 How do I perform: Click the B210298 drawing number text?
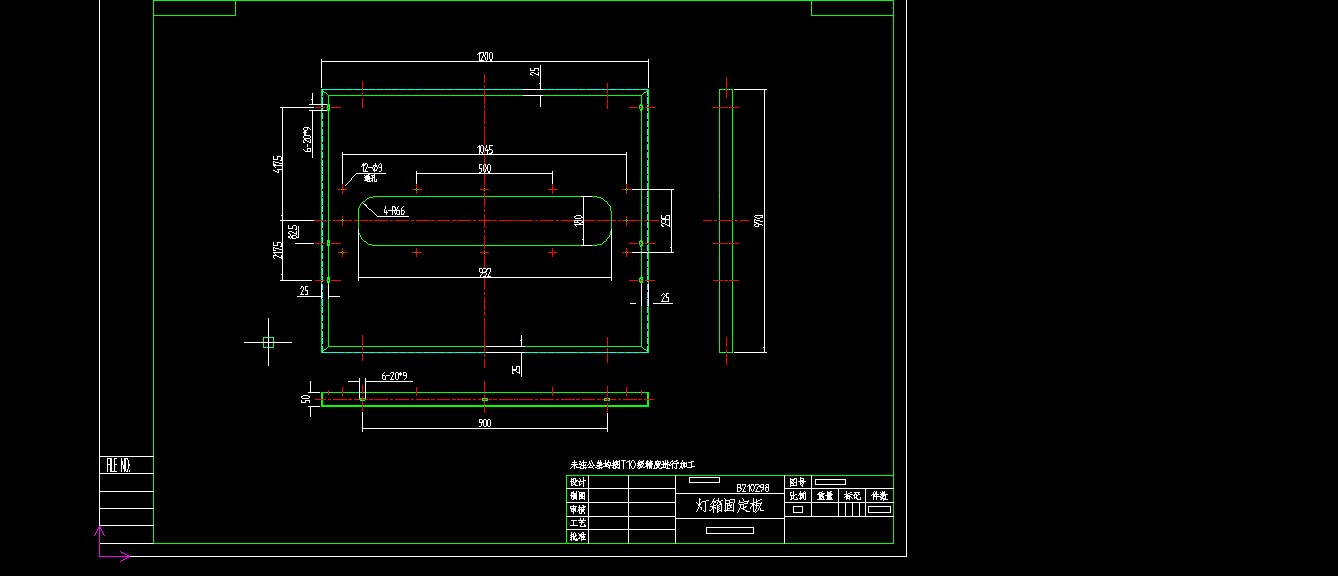[x=753, y=488]
